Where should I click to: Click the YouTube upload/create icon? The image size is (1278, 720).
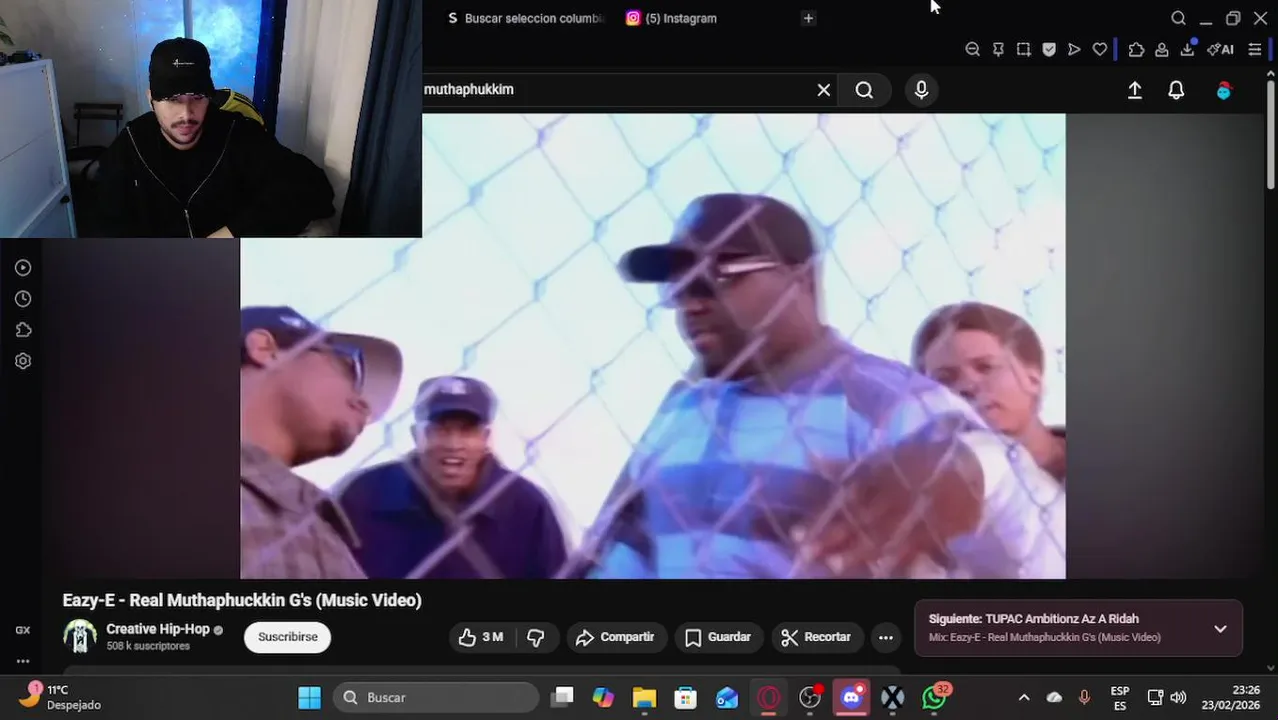click(1135, 90)
